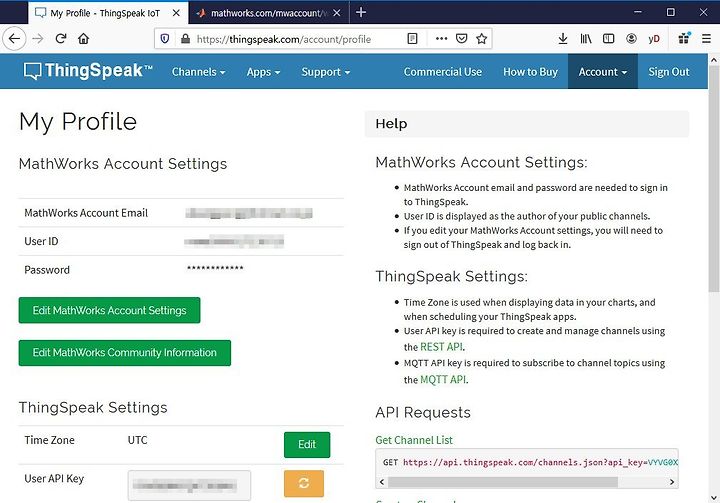
Task: Open a new browser tab
Action: click(361, 12)
